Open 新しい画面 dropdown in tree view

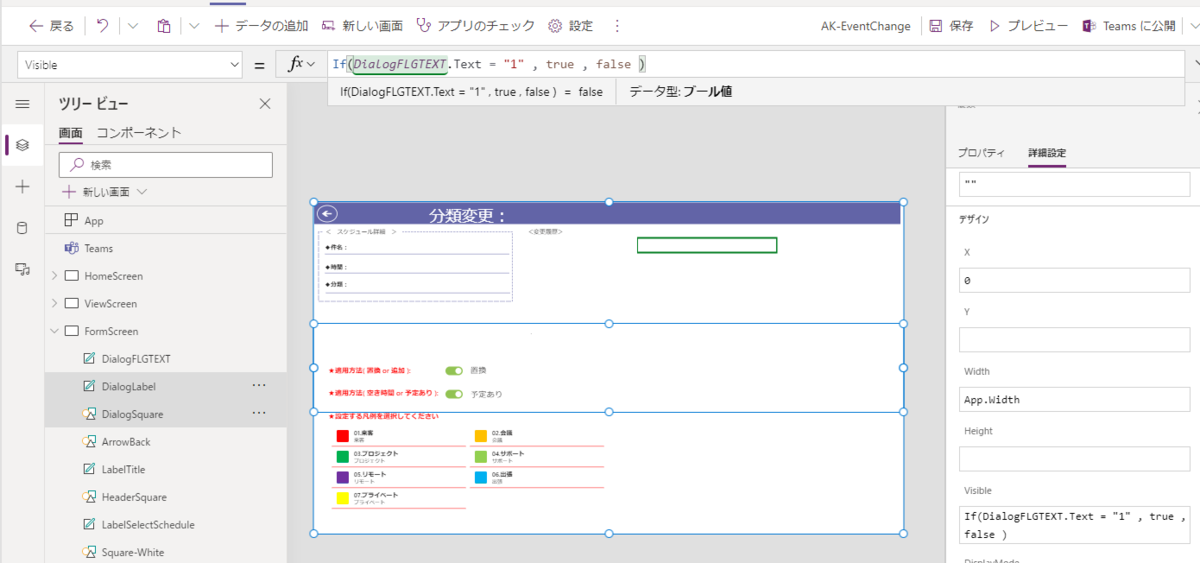point(104,192)
